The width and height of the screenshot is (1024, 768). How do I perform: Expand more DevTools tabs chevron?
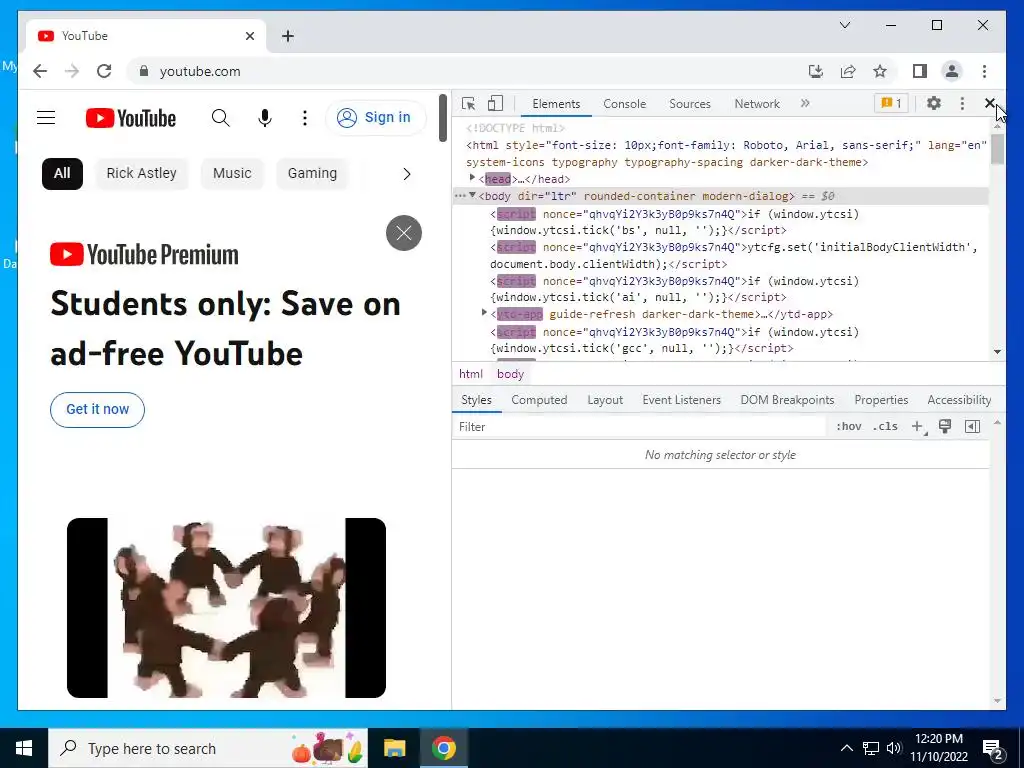[x=805, y=103]
